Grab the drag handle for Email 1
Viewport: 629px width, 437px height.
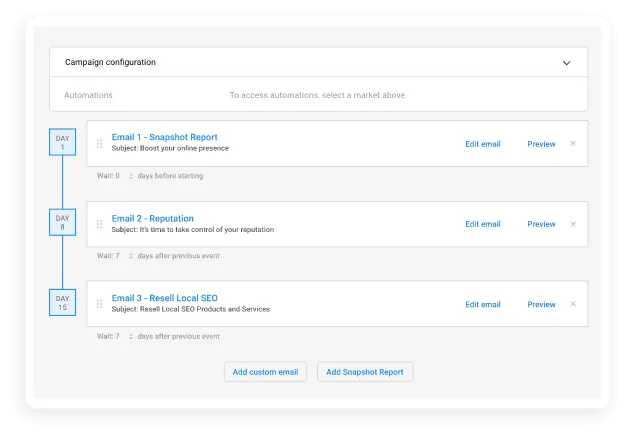pos(100,143)
